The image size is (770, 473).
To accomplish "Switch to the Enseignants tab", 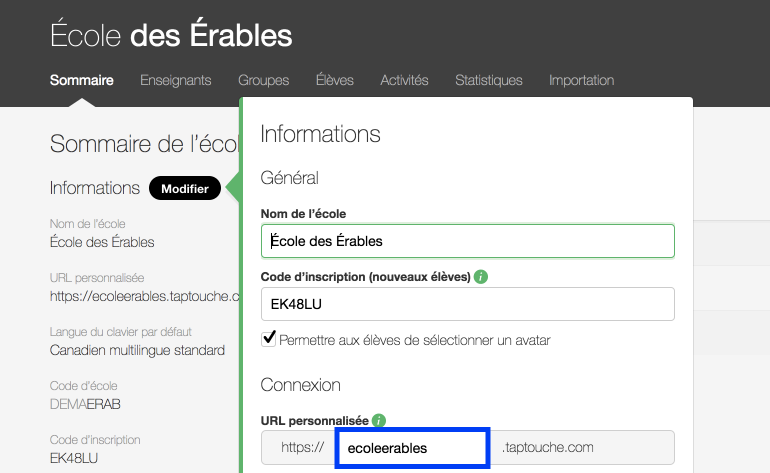I will point(176,80).
